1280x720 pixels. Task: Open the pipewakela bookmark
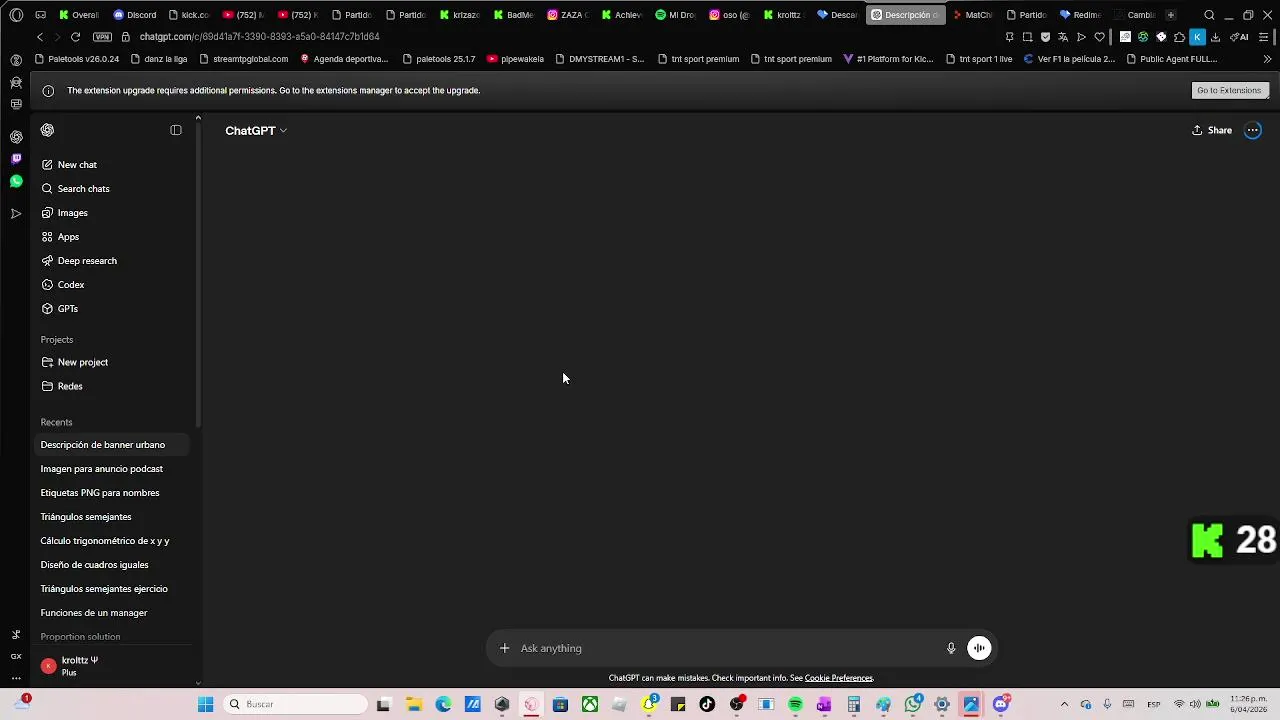click(x=515, y=59)
